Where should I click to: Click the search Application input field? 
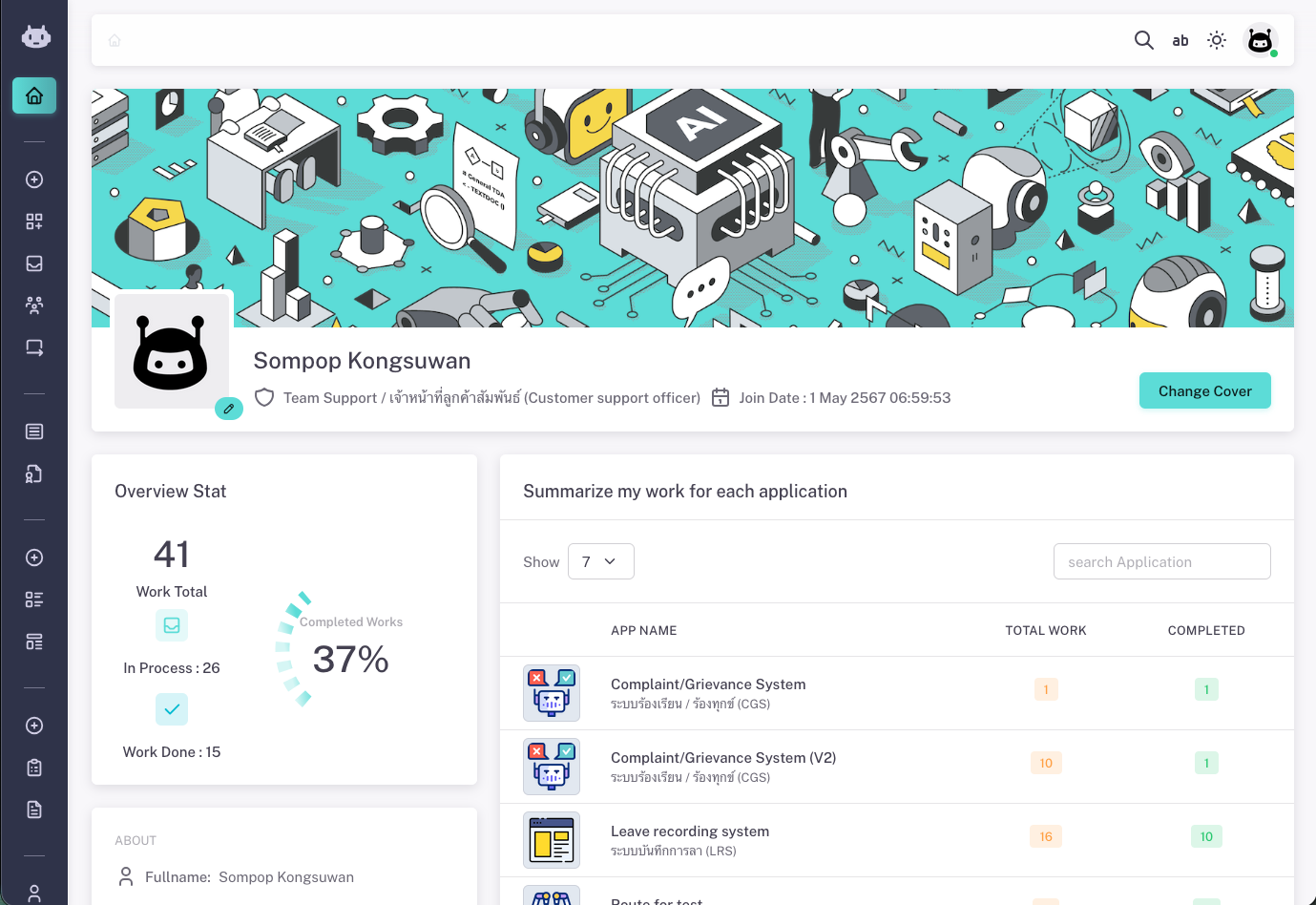click(1161, 561)
